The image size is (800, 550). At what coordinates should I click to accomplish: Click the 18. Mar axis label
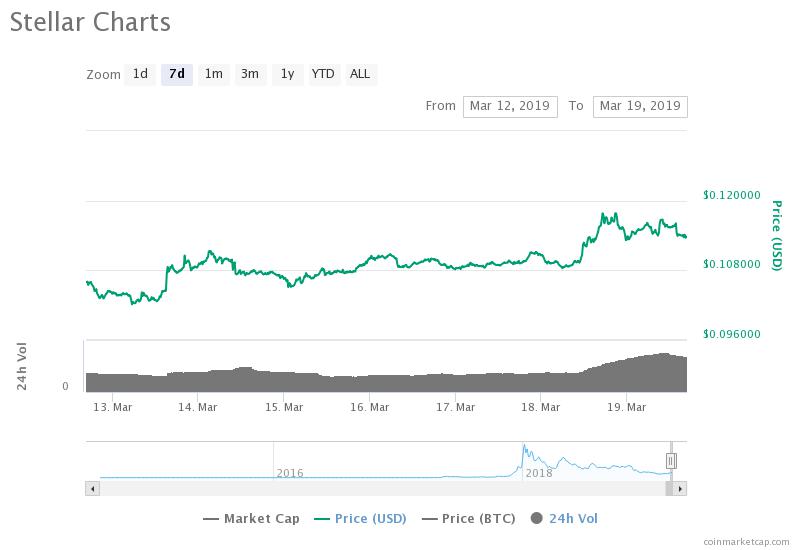pyautogui.click(x=540, y=407)
